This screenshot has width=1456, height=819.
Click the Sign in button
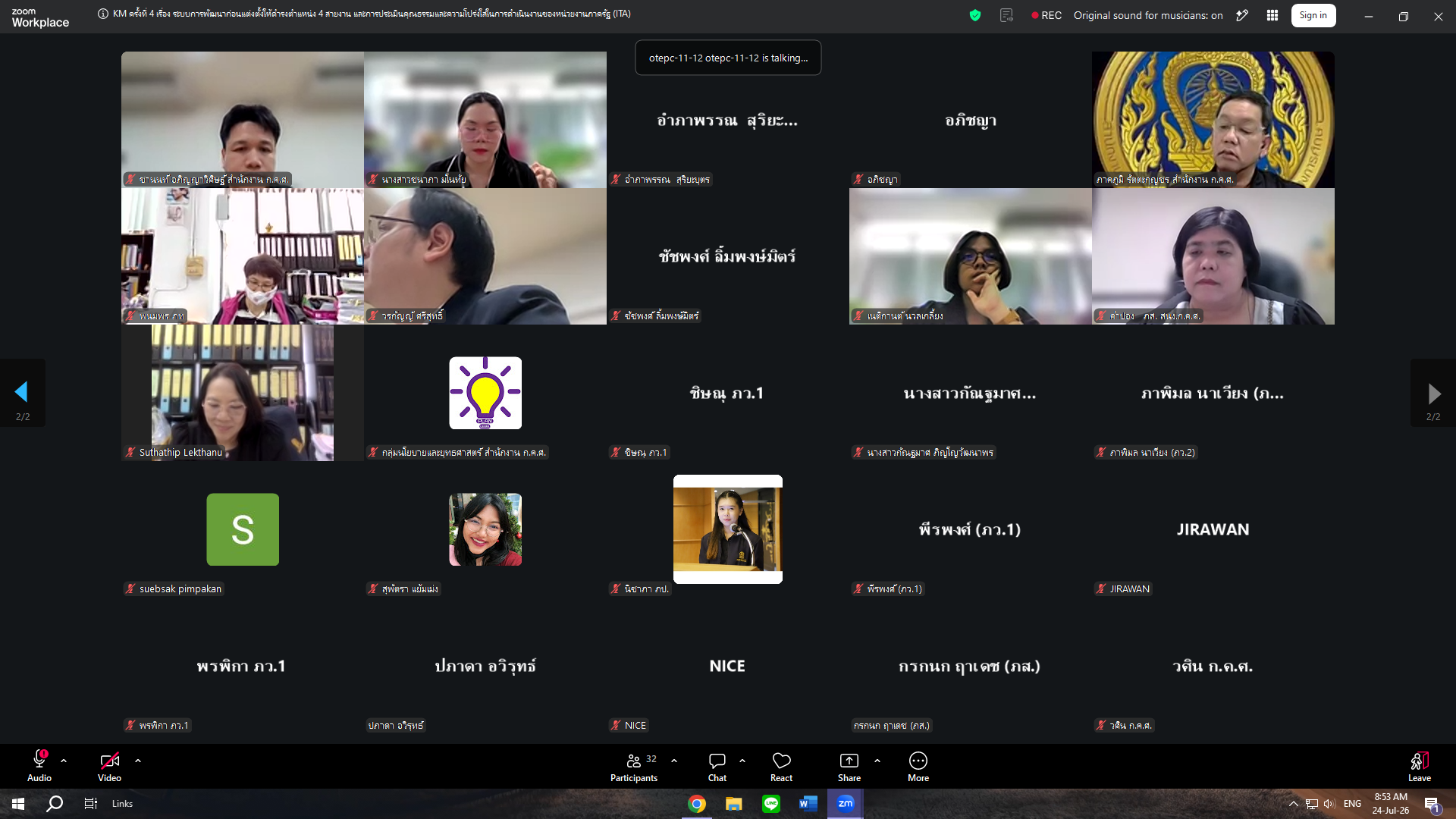coord(1313,15)
